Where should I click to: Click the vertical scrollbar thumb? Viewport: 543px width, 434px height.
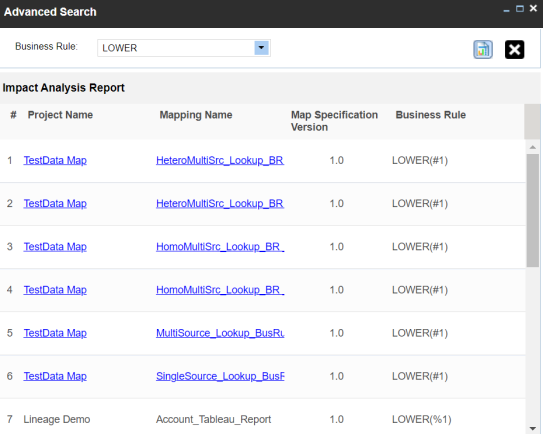[x=533, y=210]
